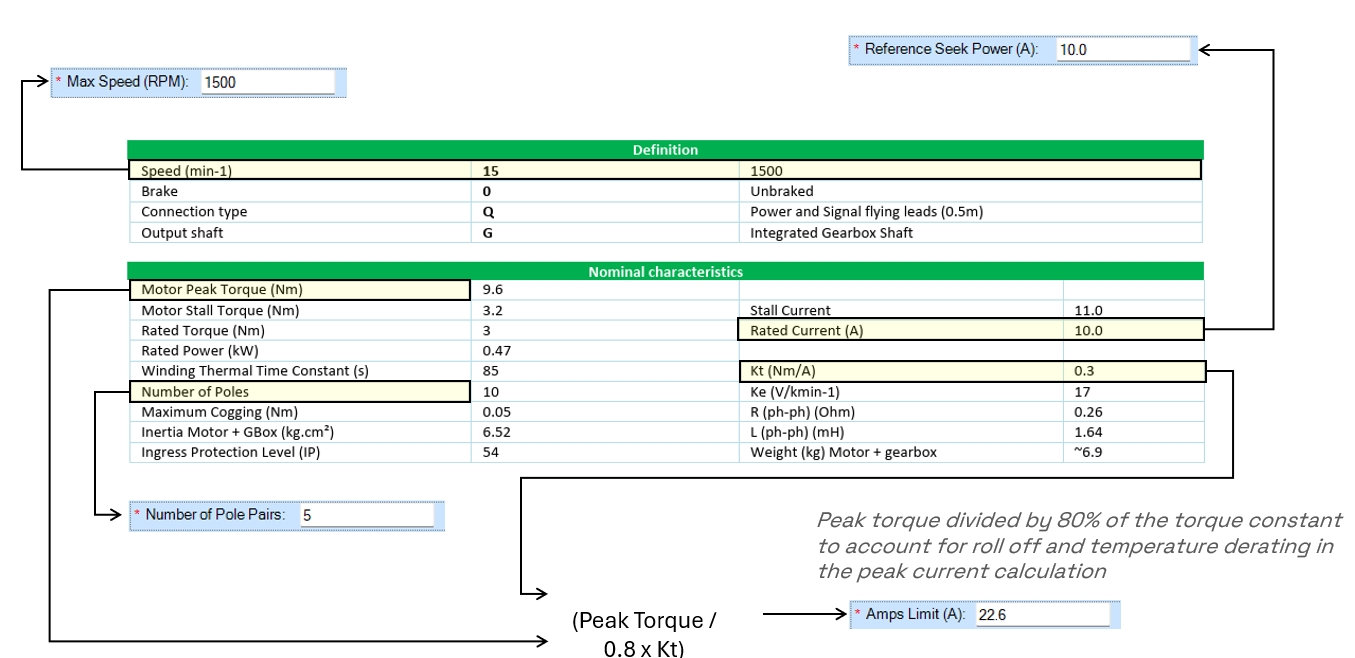Click the Ke value 17
The image size is (1355, 658).
(1082, 392)
